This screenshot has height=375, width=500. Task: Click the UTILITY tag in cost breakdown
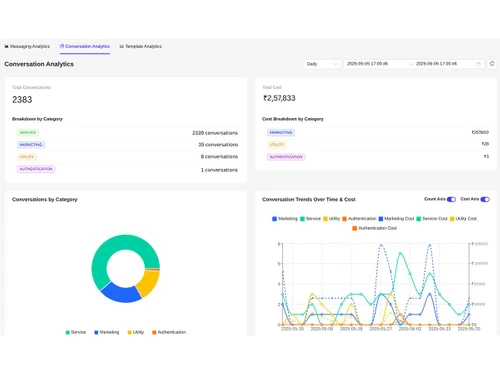pyautogui.click(x=277, y=145)
